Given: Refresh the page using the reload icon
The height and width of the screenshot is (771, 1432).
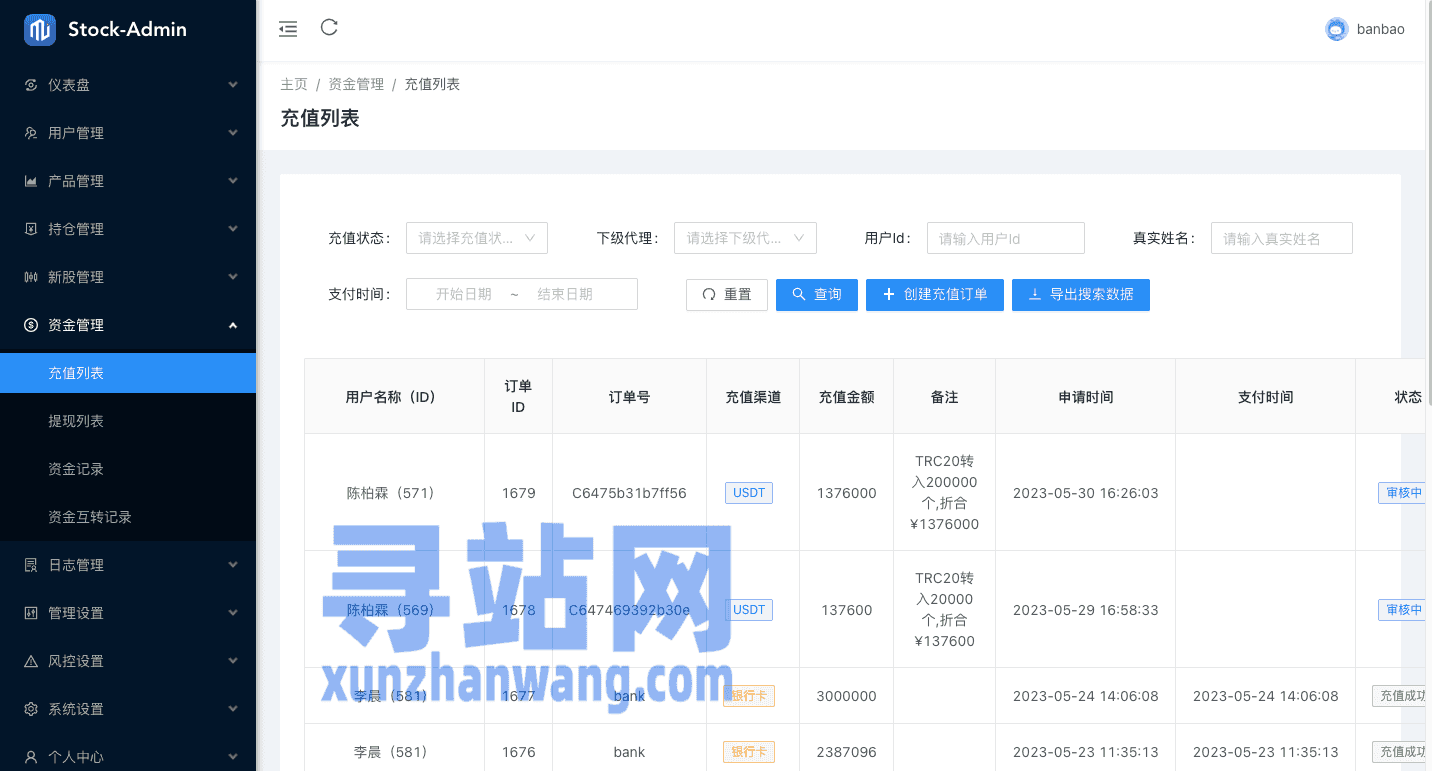Looking at the screenshot, I should (x=329, y=28).
